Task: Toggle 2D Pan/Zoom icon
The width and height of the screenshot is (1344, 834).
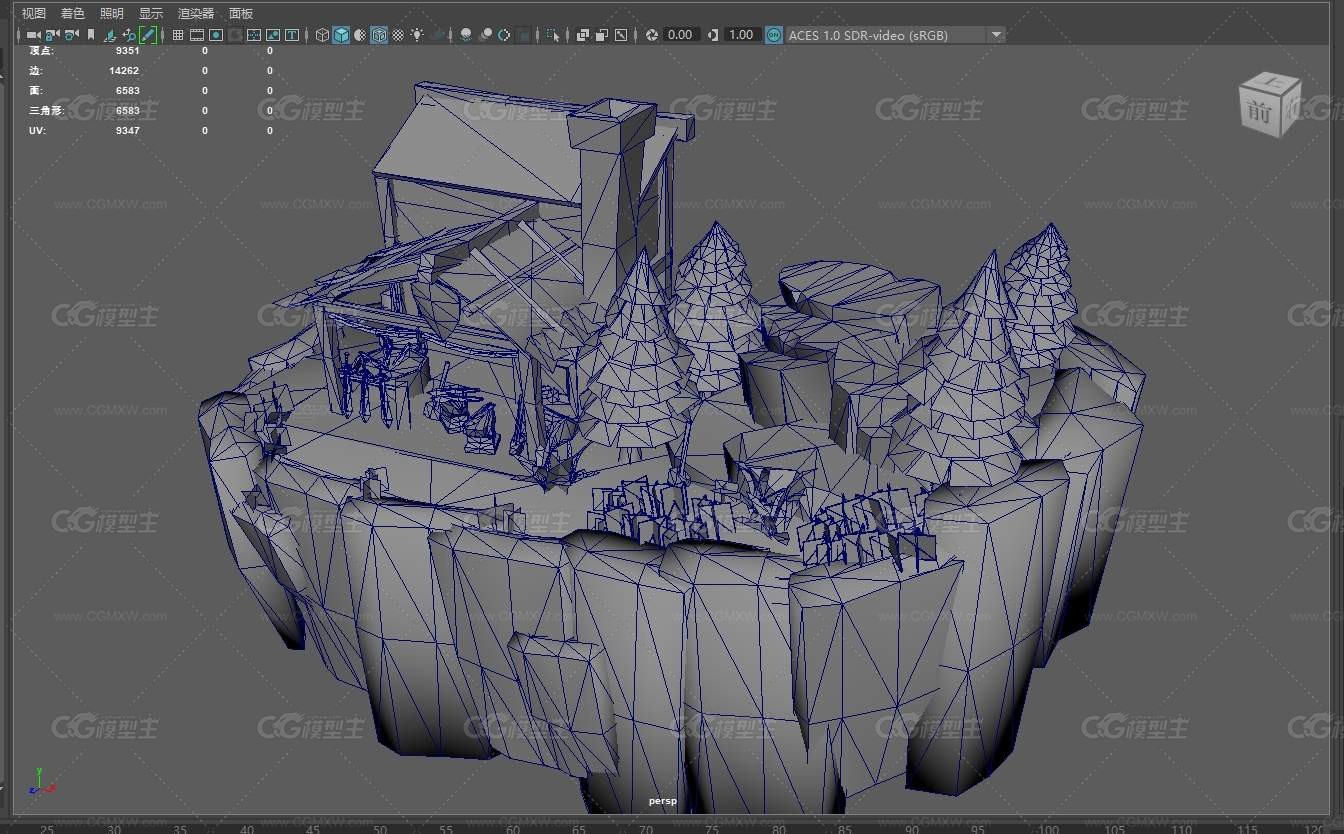Action: pos(129,35)
